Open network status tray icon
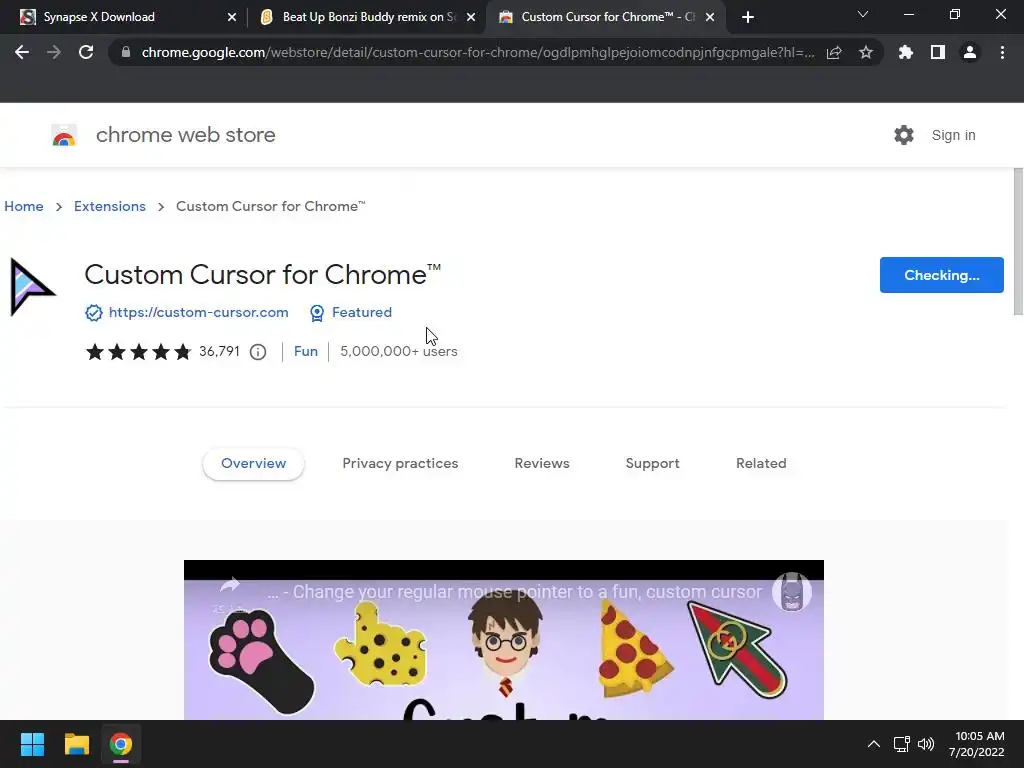The width and height of the screenshot is (1024, 768). [x=902, y=744]
